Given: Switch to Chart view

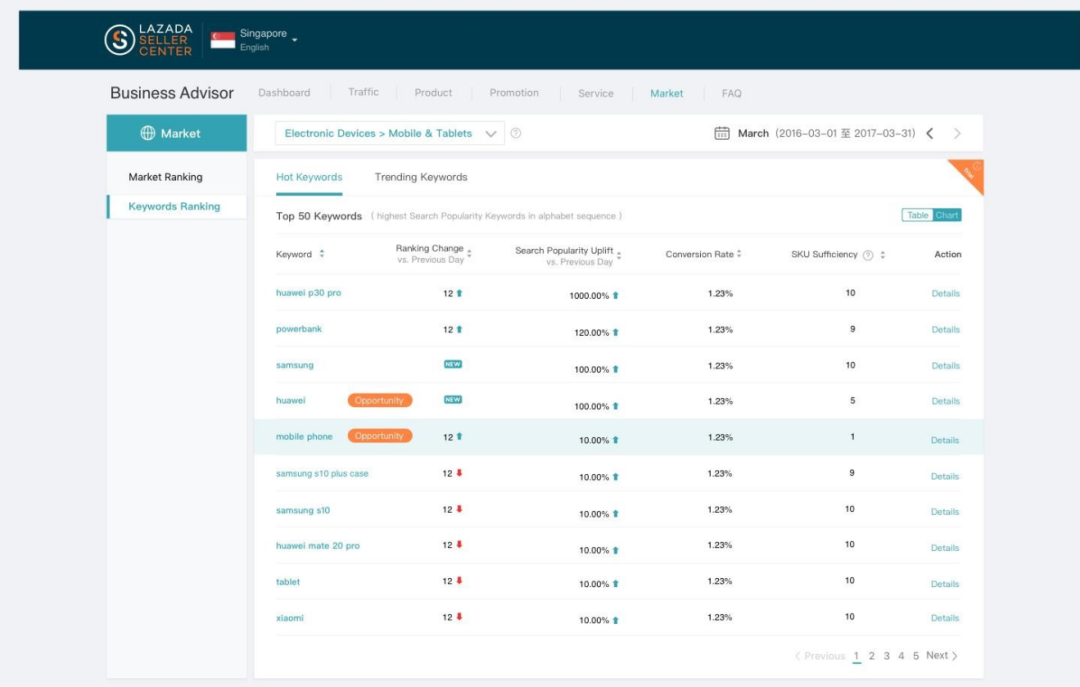Looking at the screenshot, I should [947, 216].
